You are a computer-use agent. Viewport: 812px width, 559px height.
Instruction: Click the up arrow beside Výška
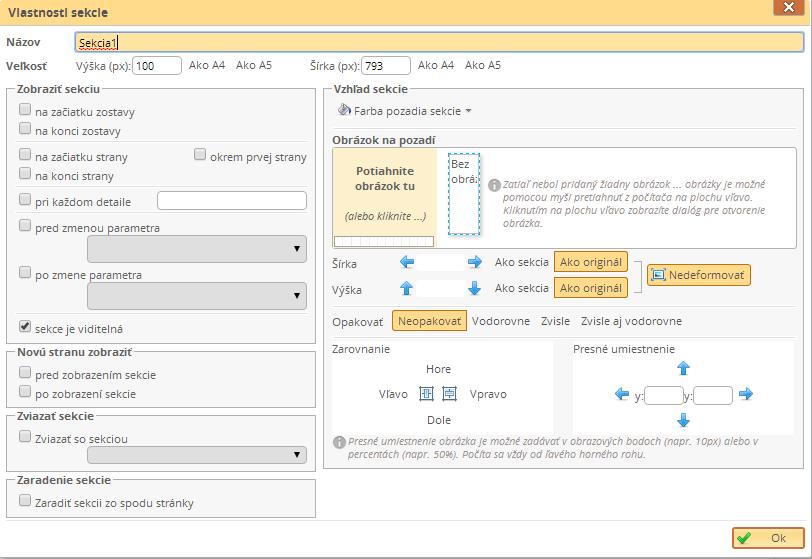(407, 288)
